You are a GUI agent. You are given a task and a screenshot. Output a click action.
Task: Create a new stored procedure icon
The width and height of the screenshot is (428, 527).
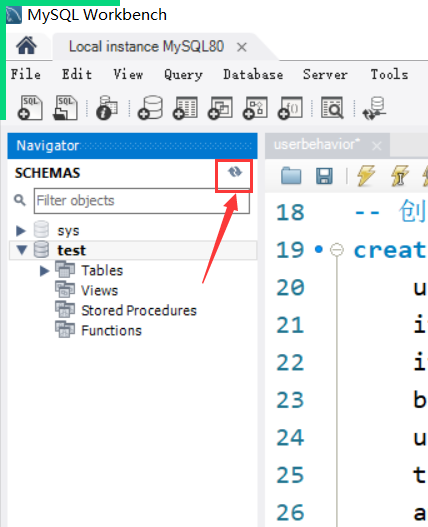[x=255, y=108]
